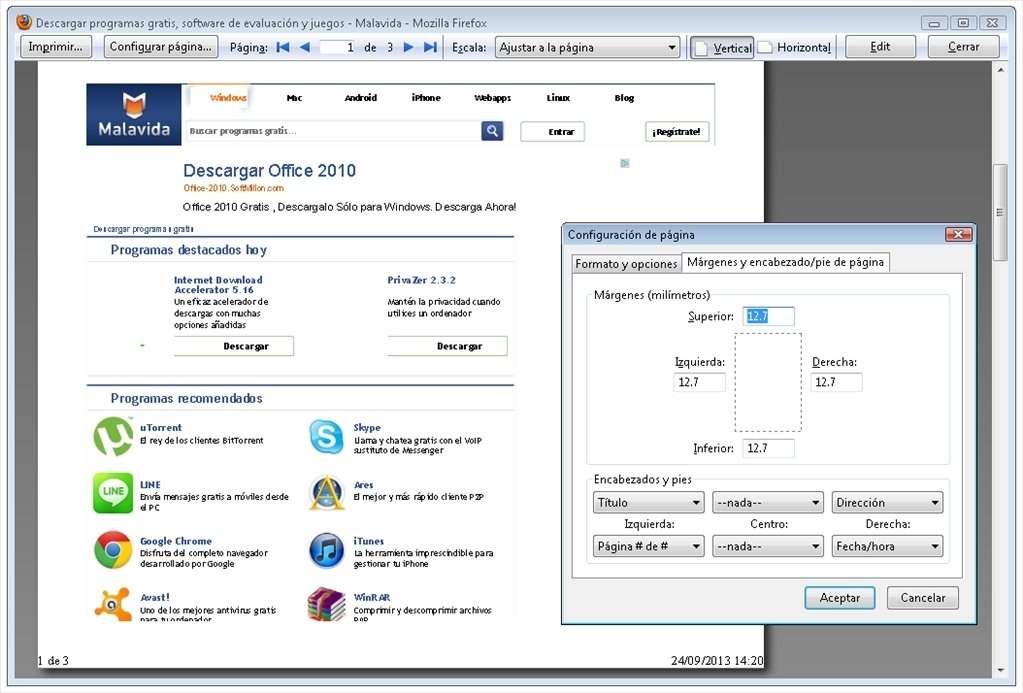Confirm page setup with Aceptar

(x=840, y=598)
